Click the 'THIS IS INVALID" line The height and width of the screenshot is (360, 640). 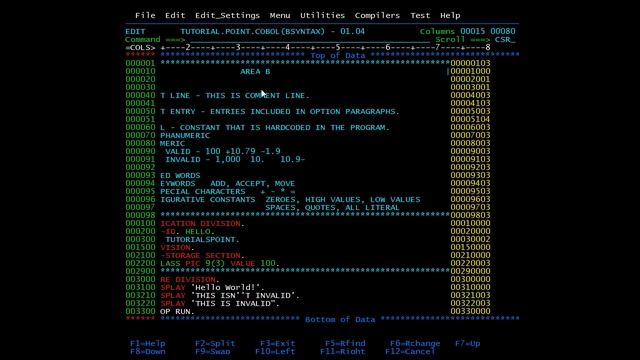tap(220, 303)
